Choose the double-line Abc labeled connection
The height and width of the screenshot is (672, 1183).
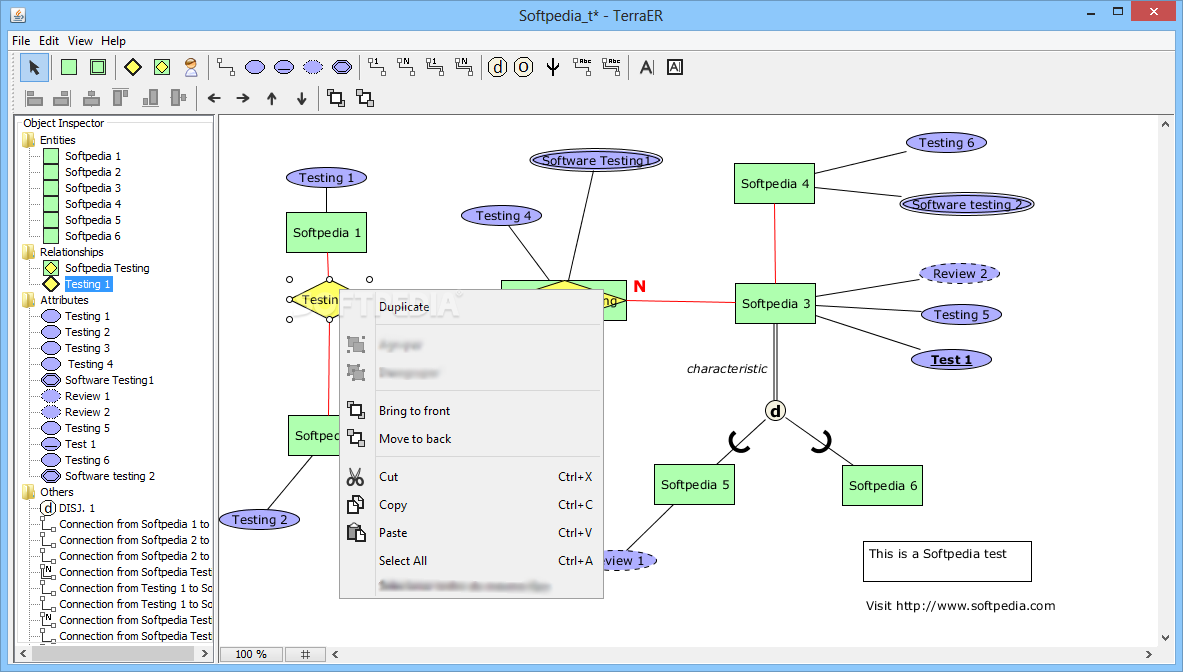pyautogui.click(x=611, y=67)
